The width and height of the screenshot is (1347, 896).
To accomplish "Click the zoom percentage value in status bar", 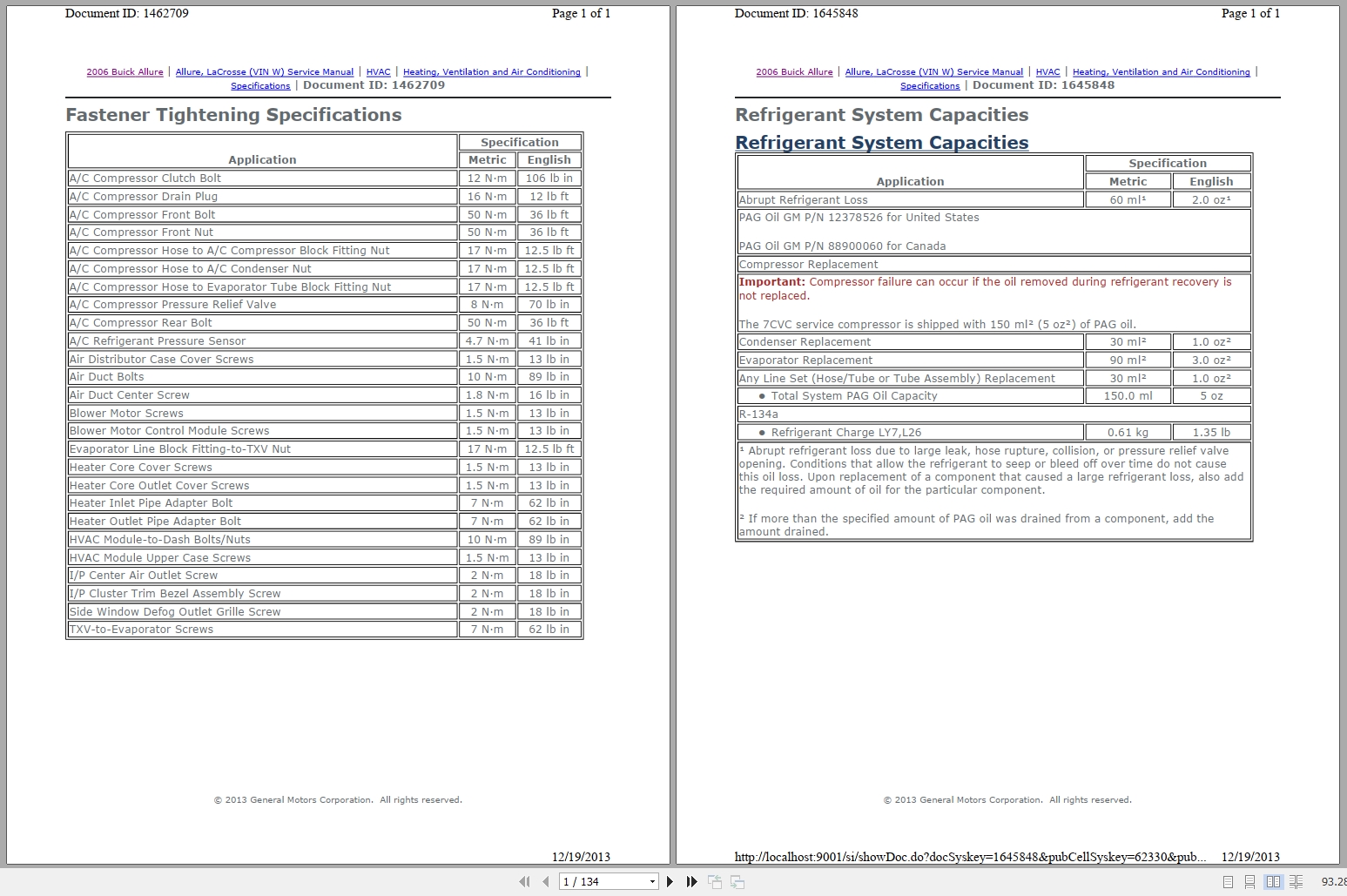I will (x=1333, y=882).
